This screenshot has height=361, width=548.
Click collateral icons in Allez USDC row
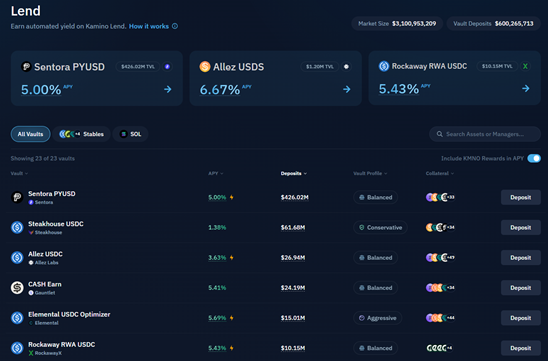point(440,258)
